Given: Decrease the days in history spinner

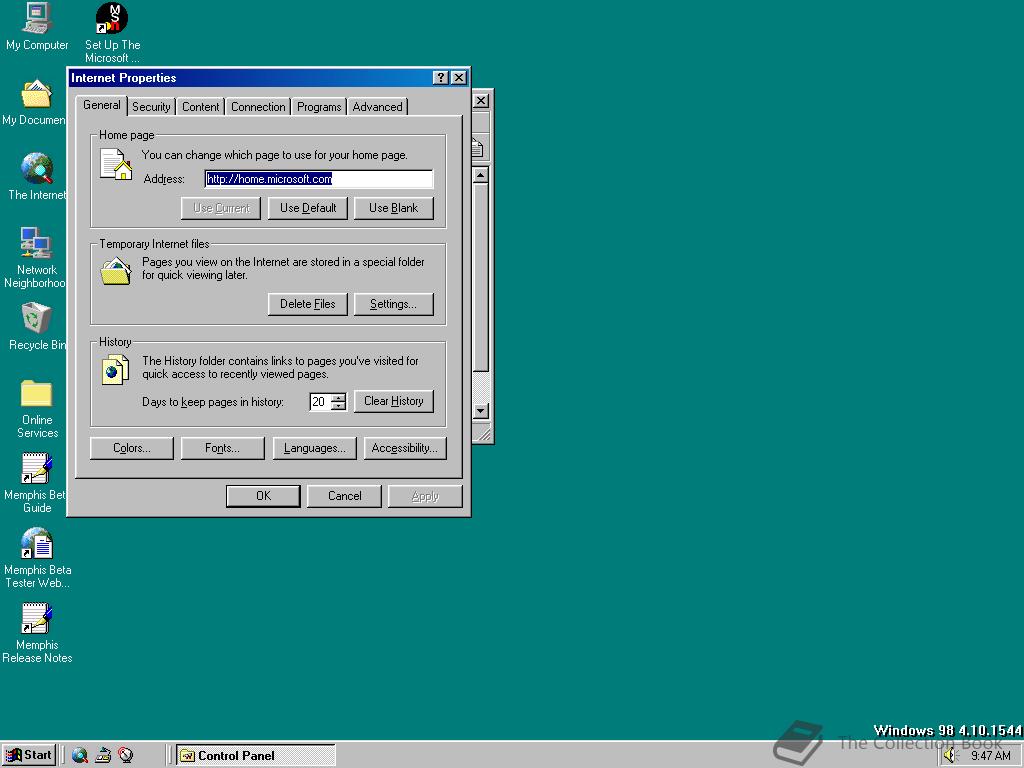Looking at the screenshot, I should [338, 406].
